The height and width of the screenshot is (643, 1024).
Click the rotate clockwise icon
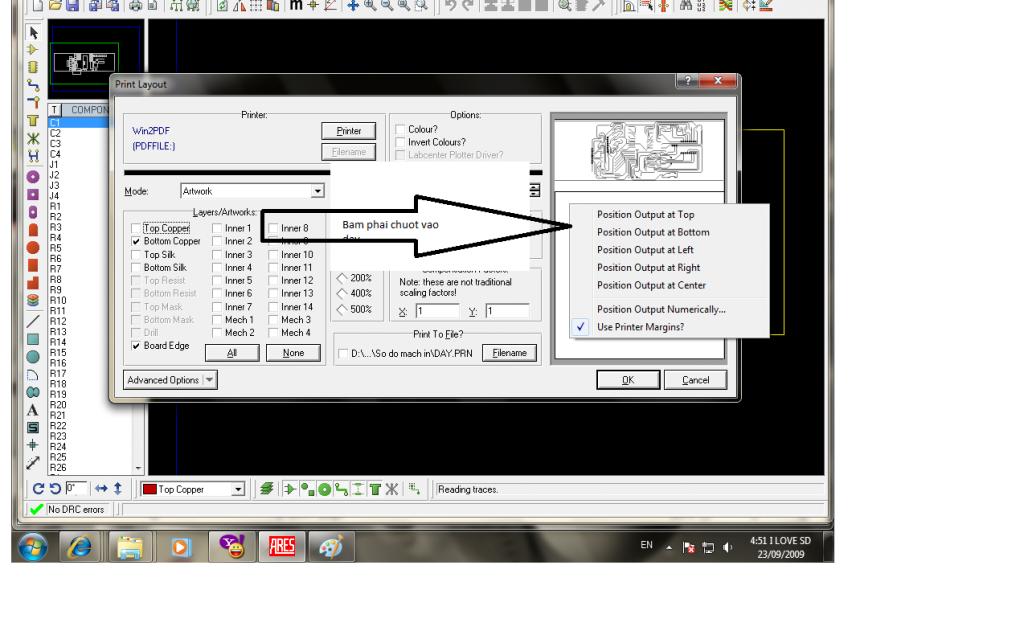point(38,488)
